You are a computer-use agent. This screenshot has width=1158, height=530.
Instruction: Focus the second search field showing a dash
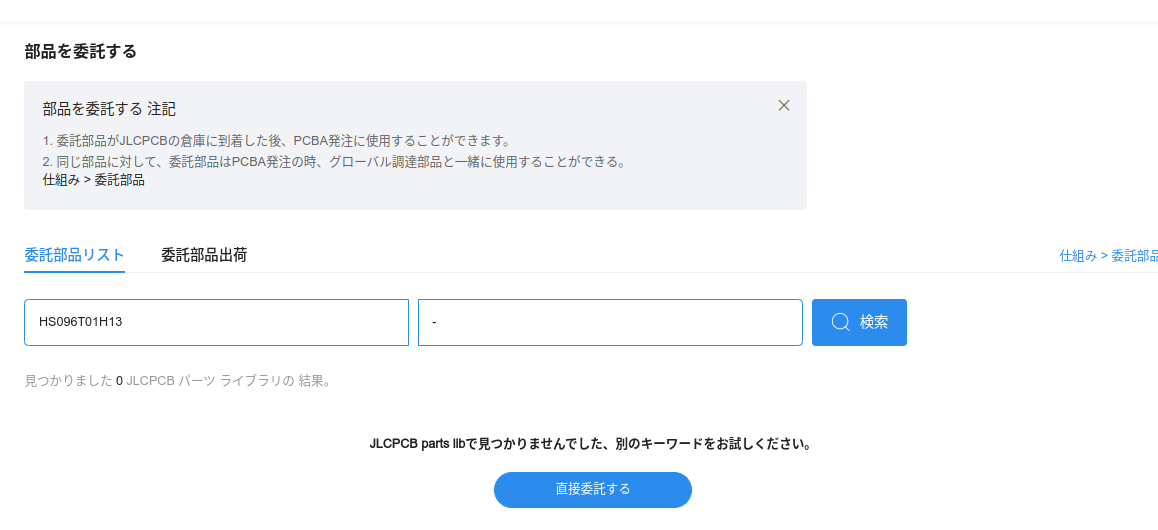click(610, 323)
